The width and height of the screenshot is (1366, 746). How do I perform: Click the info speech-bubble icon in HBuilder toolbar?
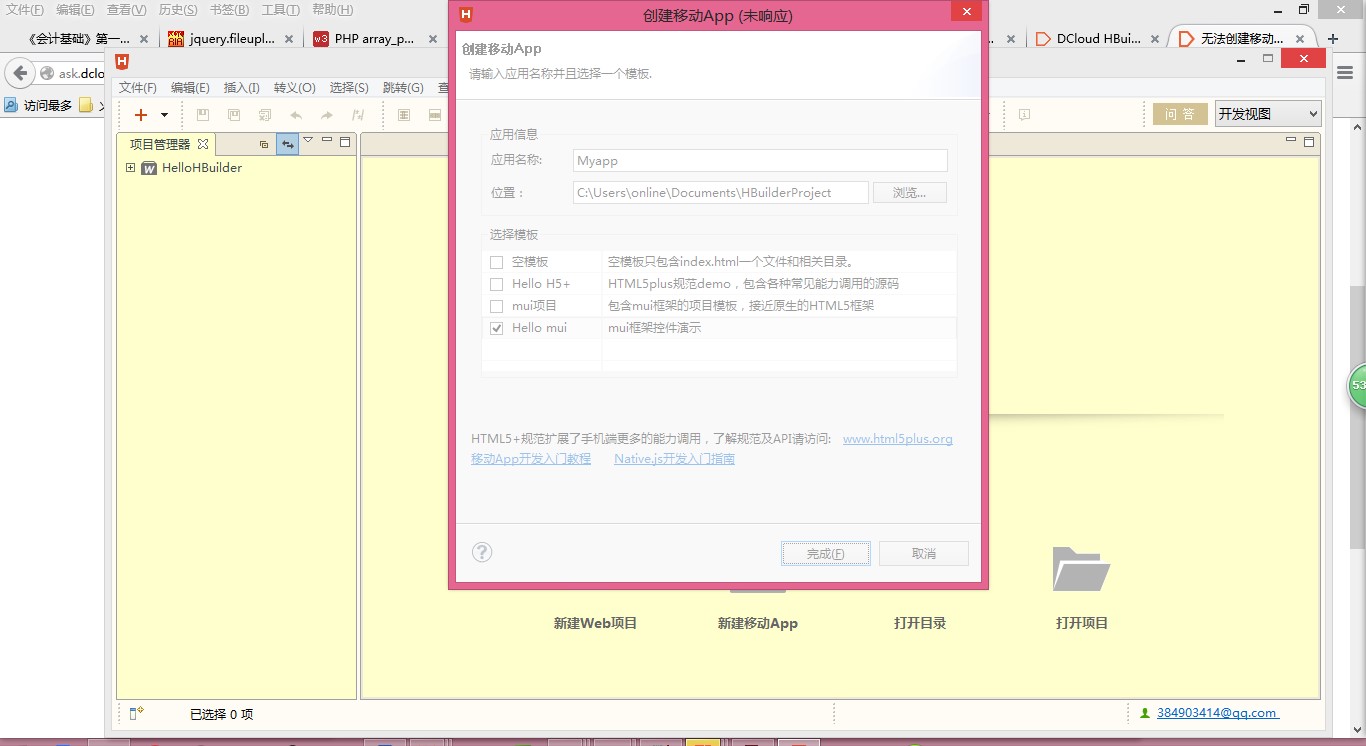coord(1024,115)
